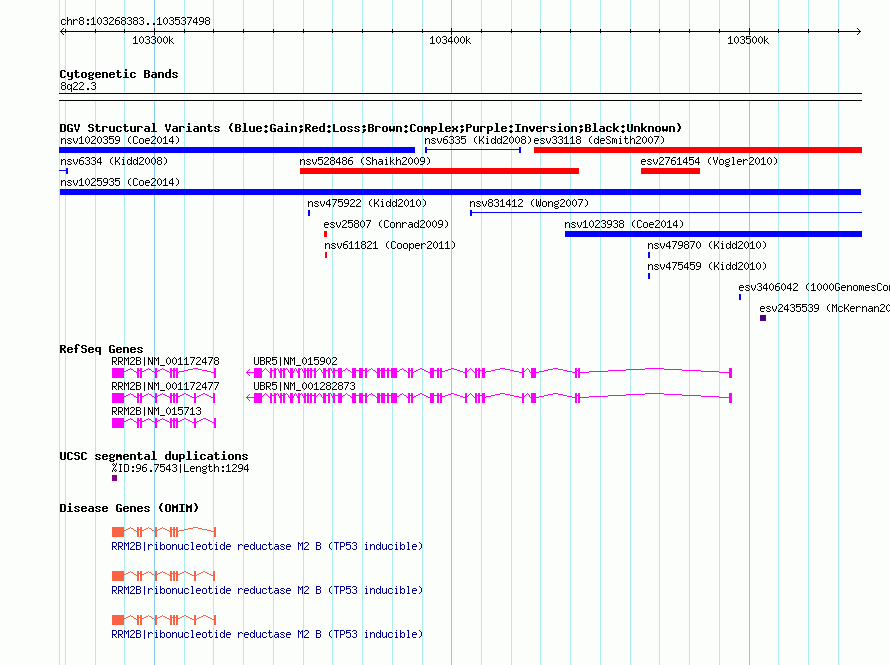Select the RRM2B NM_001172477 gene glyph

pyautogui.click(x=164, y=398)
